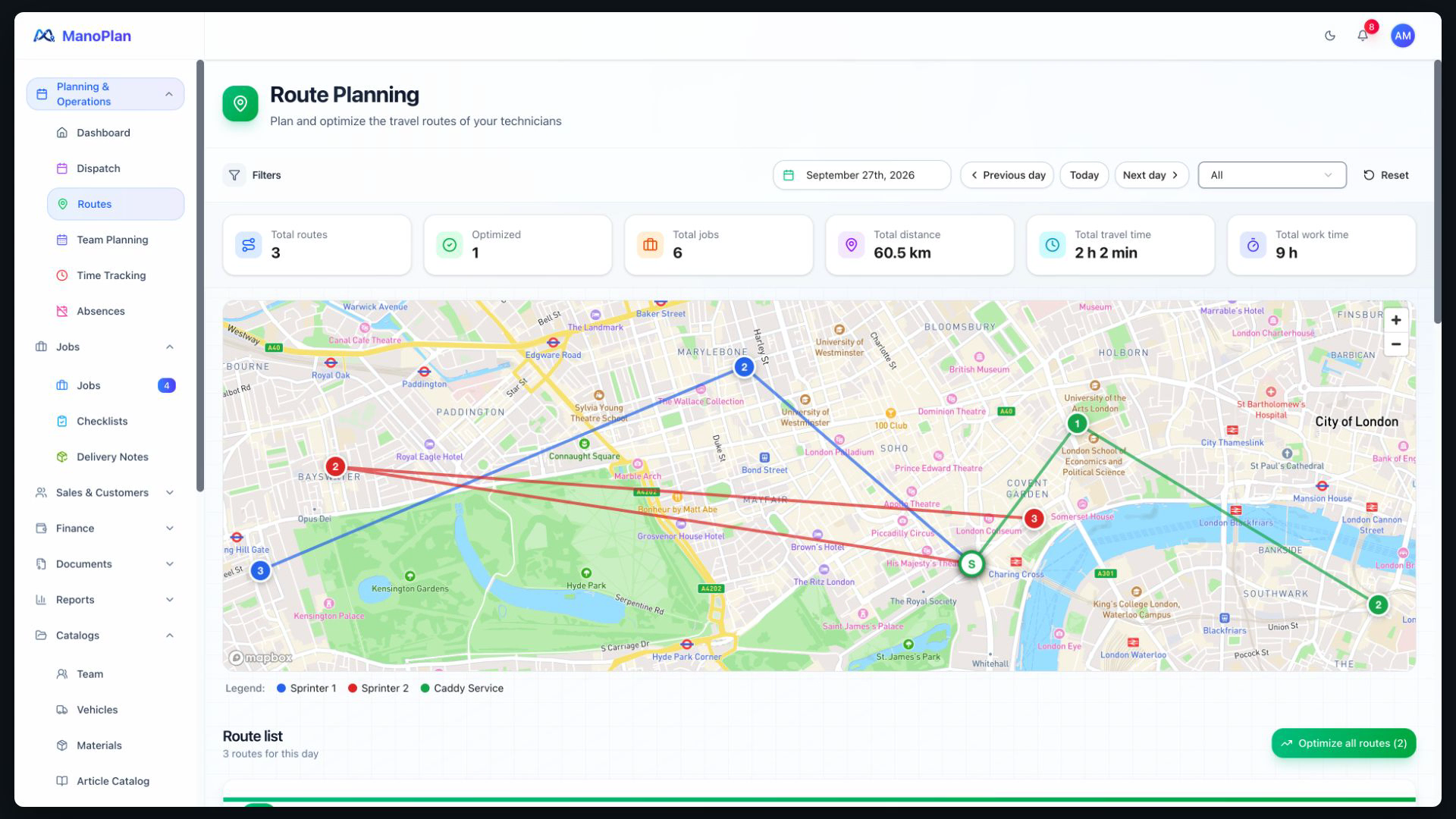This screenshot has width=1456, height=819.
Task: Open Delivery Notes
Action: click(x=115, y=457)
